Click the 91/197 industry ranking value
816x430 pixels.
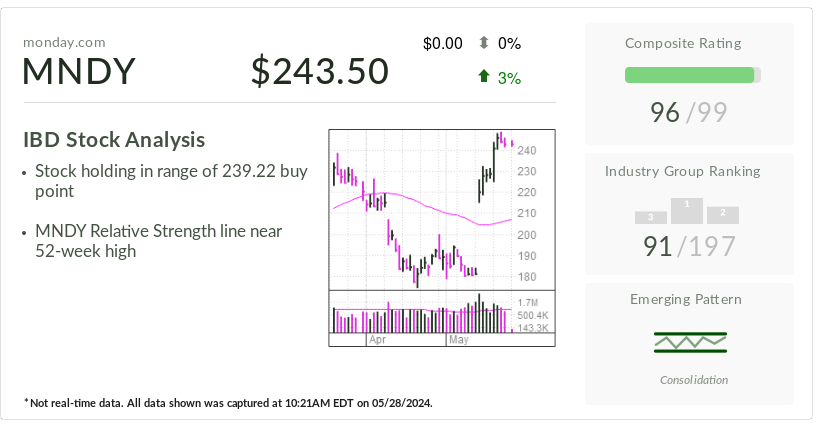[x=689, y=246]
